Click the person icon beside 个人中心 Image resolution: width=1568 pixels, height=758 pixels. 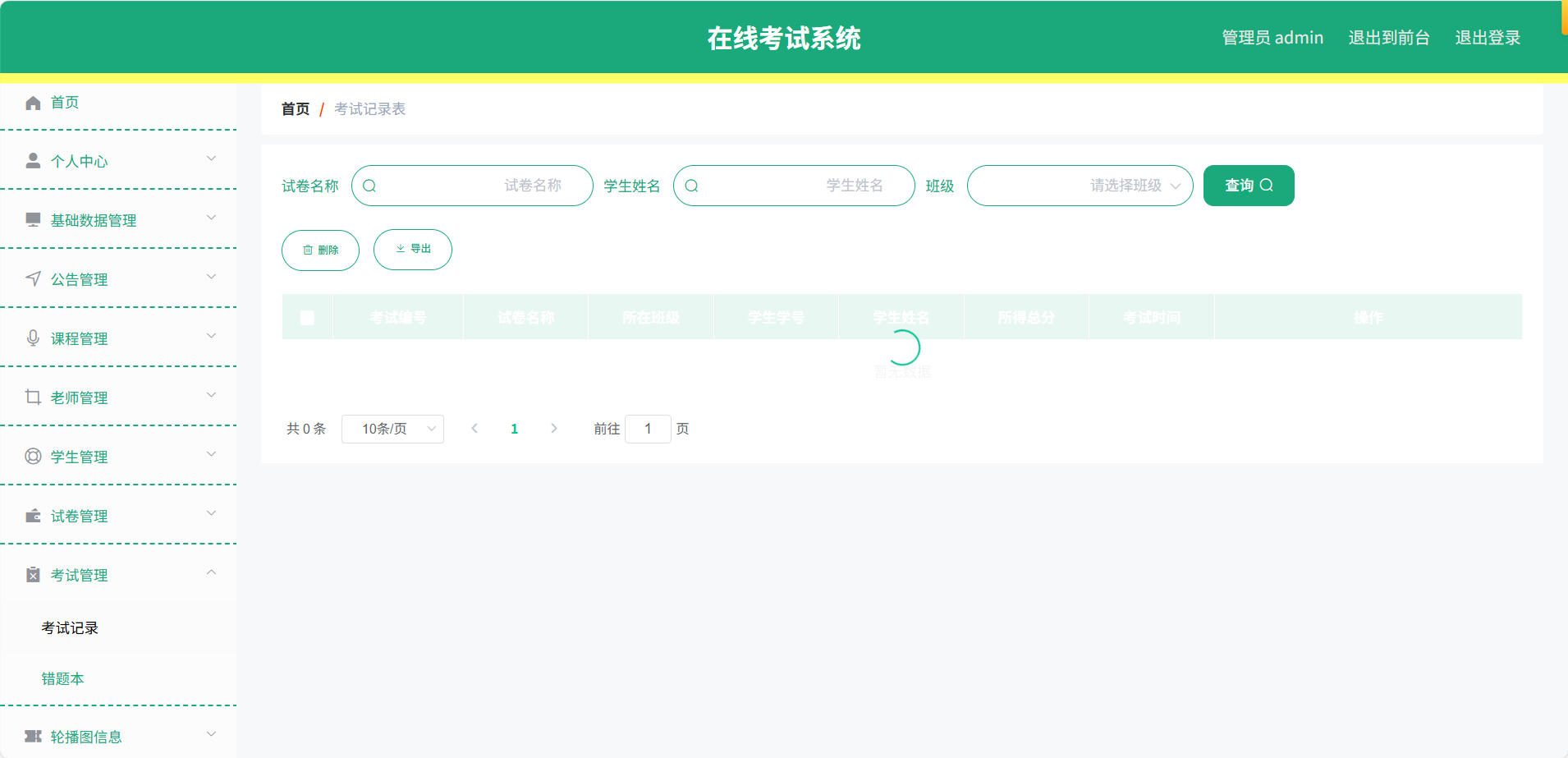tap(33, 160)
